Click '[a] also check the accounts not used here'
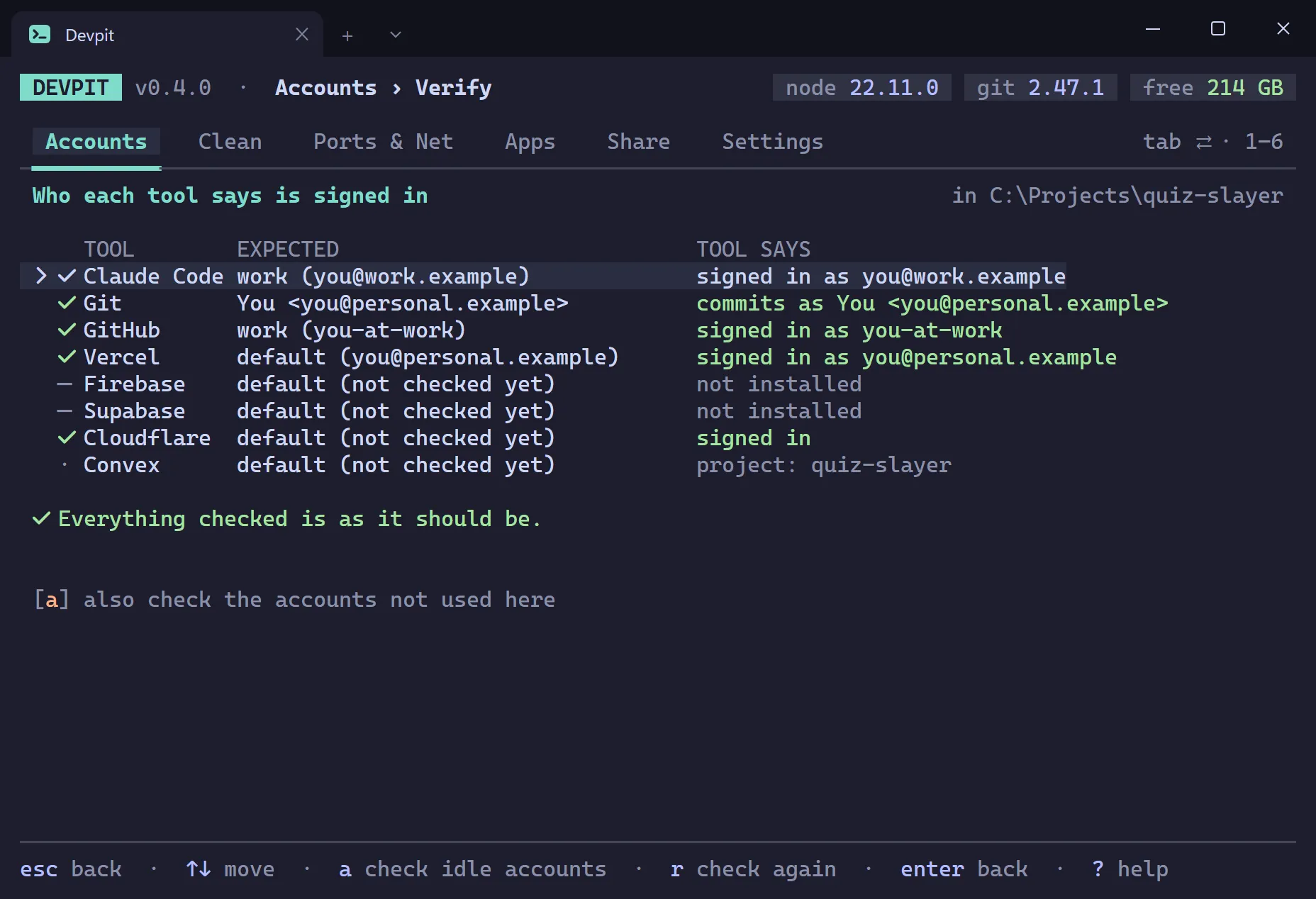 [294, 600]
